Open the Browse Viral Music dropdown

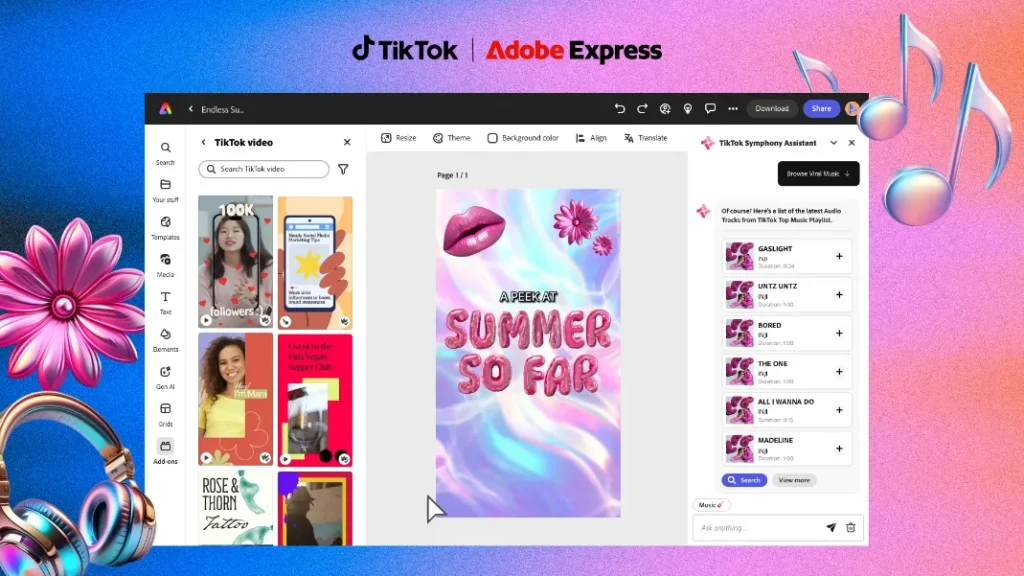coord(818,173)
